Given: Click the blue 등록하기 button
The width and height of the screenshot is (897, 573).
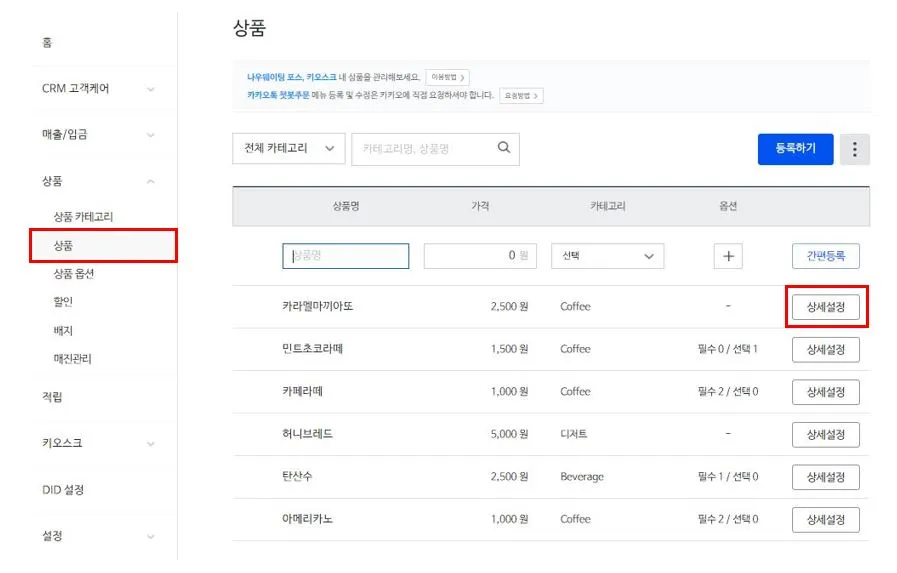Looking at the screenshot, I should [795, 149].
